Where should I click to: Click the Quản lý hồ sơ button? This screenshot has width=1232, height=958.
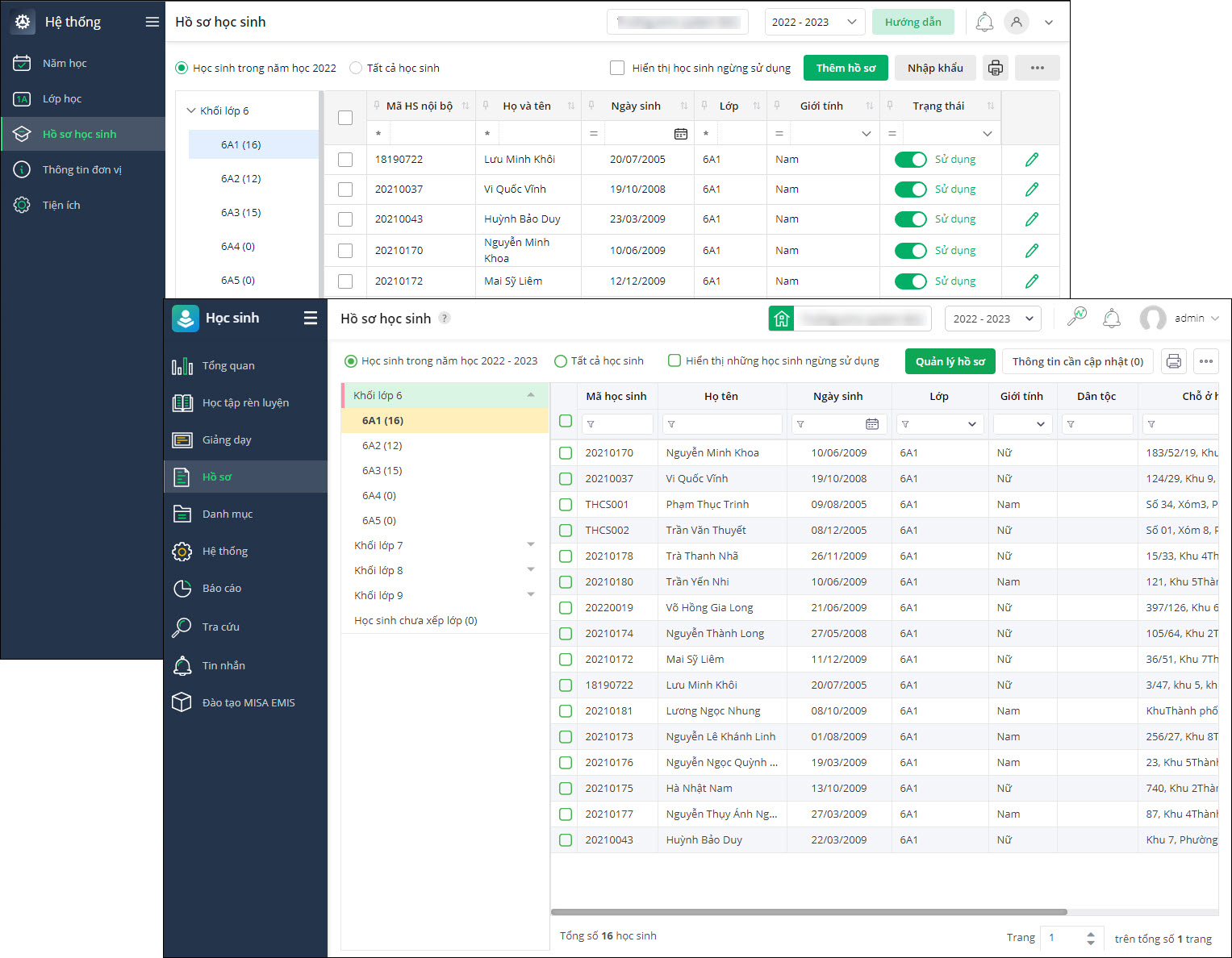[950, 361]
